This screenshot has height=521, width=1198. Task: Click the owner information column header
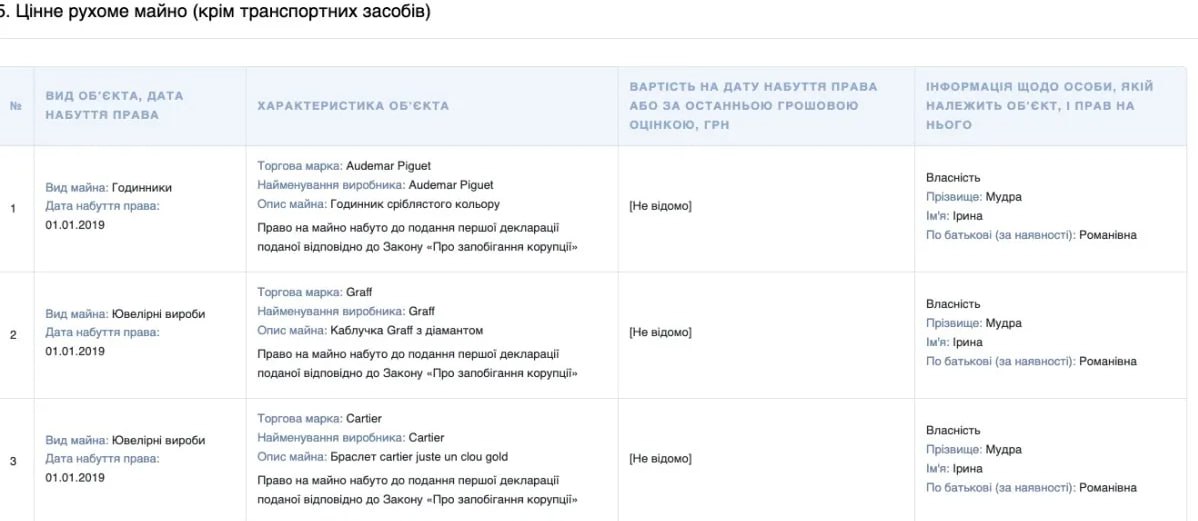[x=1040, y=105]
